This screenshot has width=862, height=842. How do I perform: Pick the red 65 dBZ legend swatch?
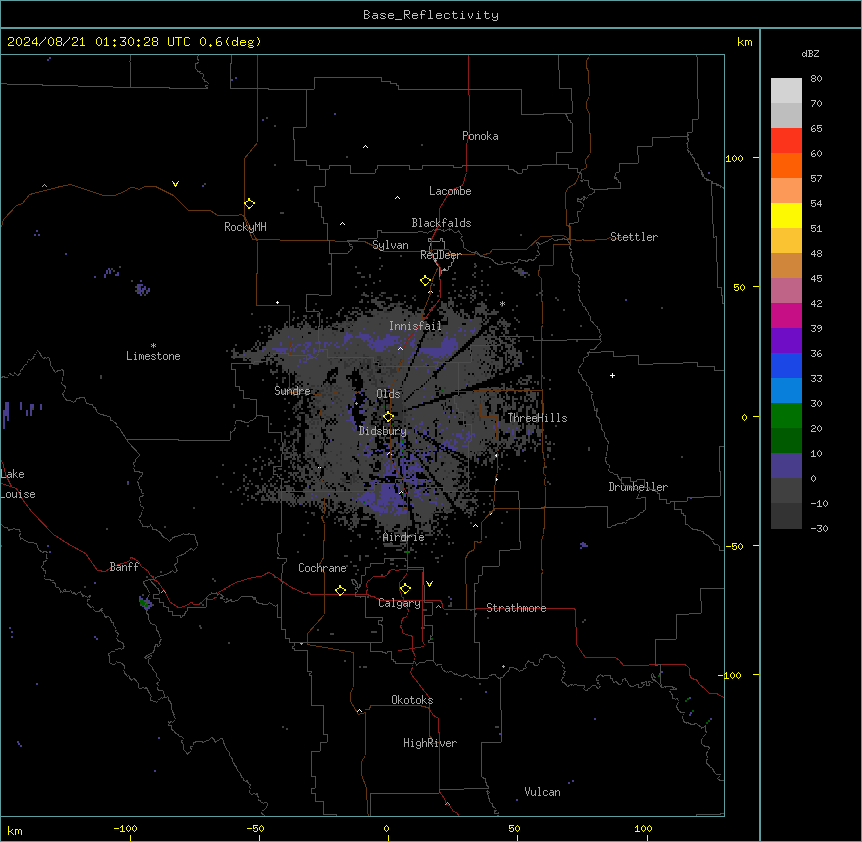786,140
